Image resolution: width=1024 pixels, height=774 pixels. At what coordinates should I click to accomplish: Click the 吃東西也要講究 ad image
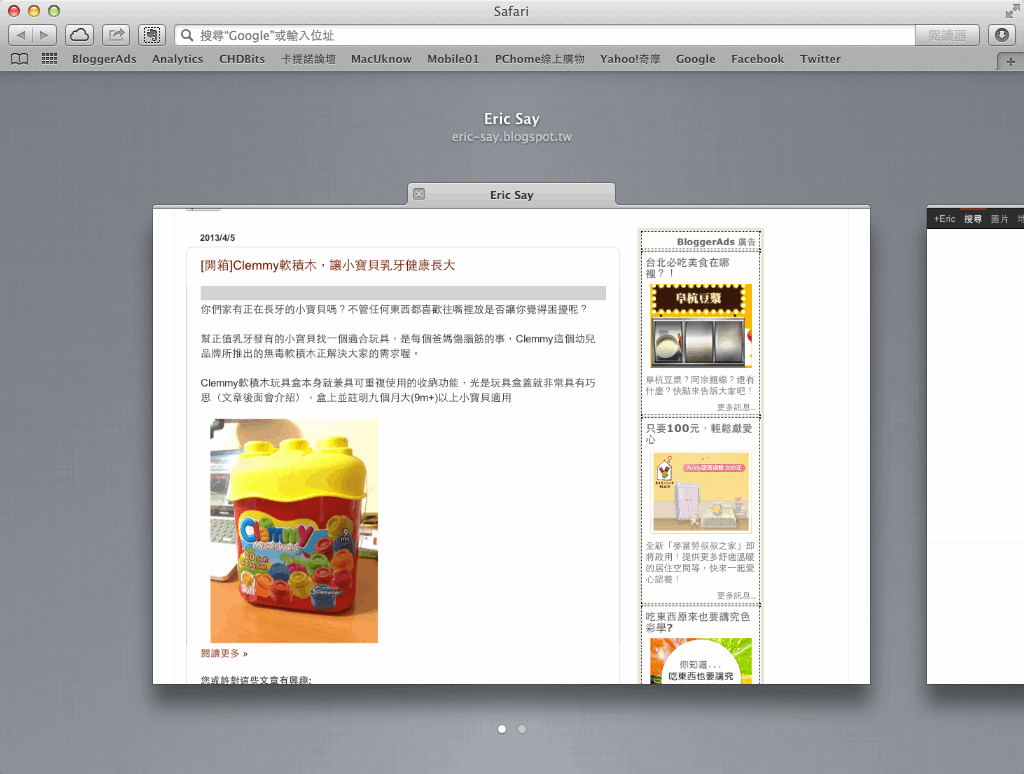701,661
